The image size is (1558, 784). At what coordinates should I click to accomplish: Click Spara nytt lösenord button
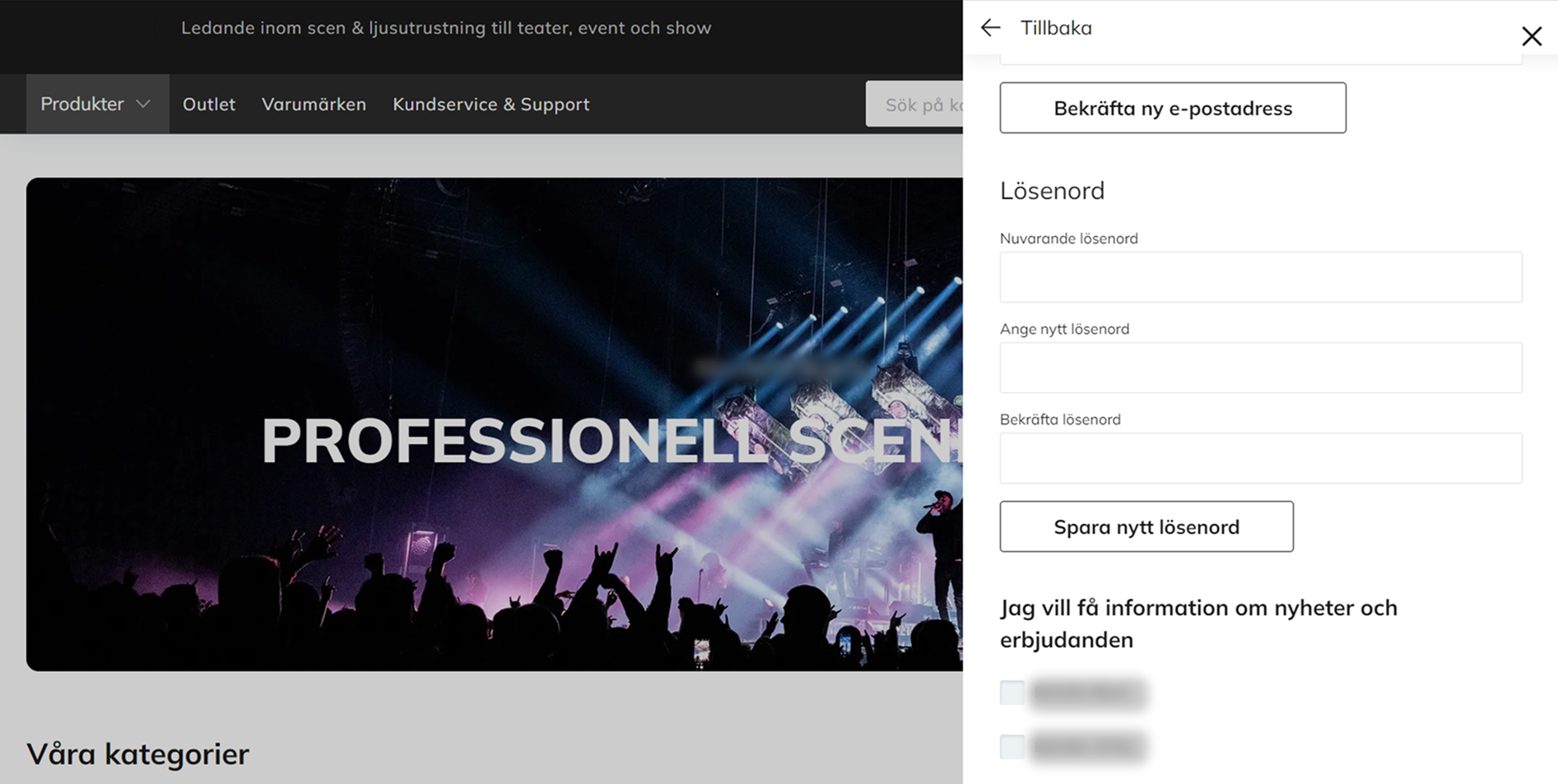pos(1146,527)
